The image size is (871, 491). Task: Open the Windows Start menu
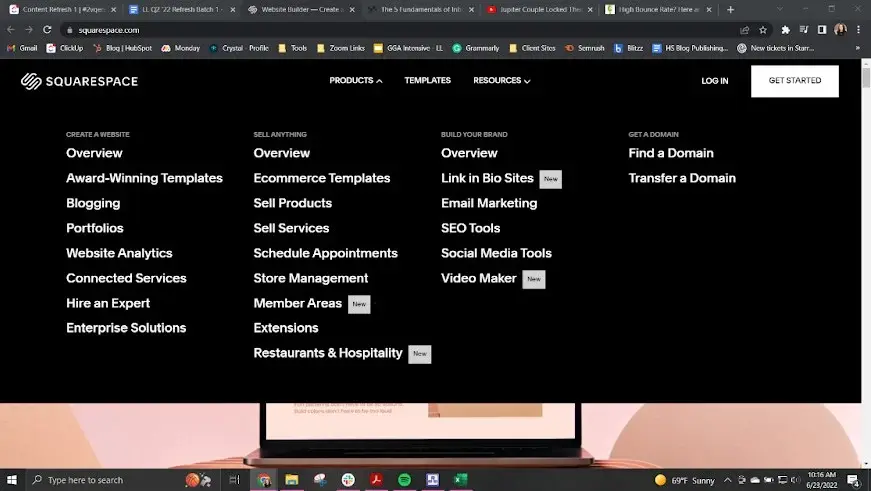(x=12, y=480)
